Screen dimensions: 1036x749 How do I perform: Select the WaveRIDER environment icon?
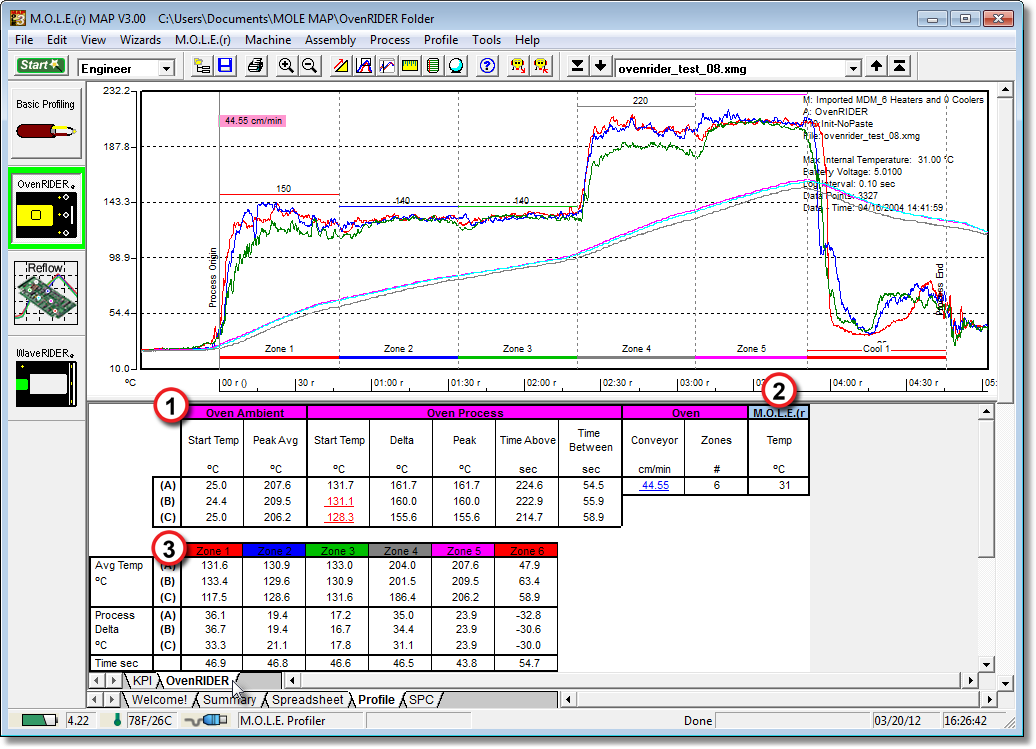click(46, 377)
